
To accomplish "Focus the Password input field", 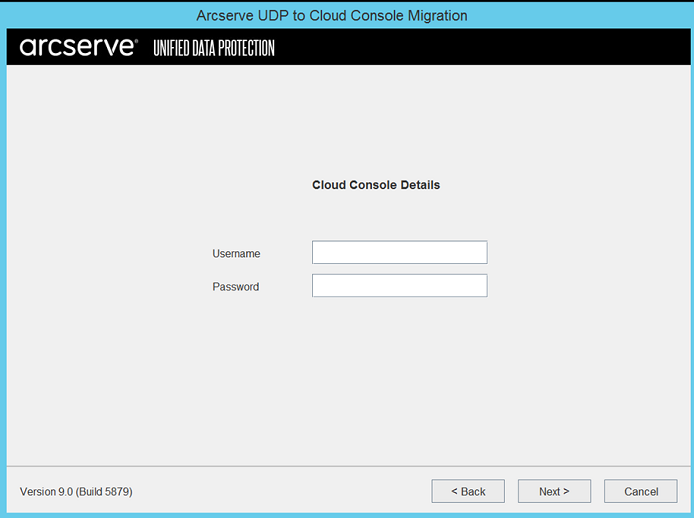I will [400, 286].
